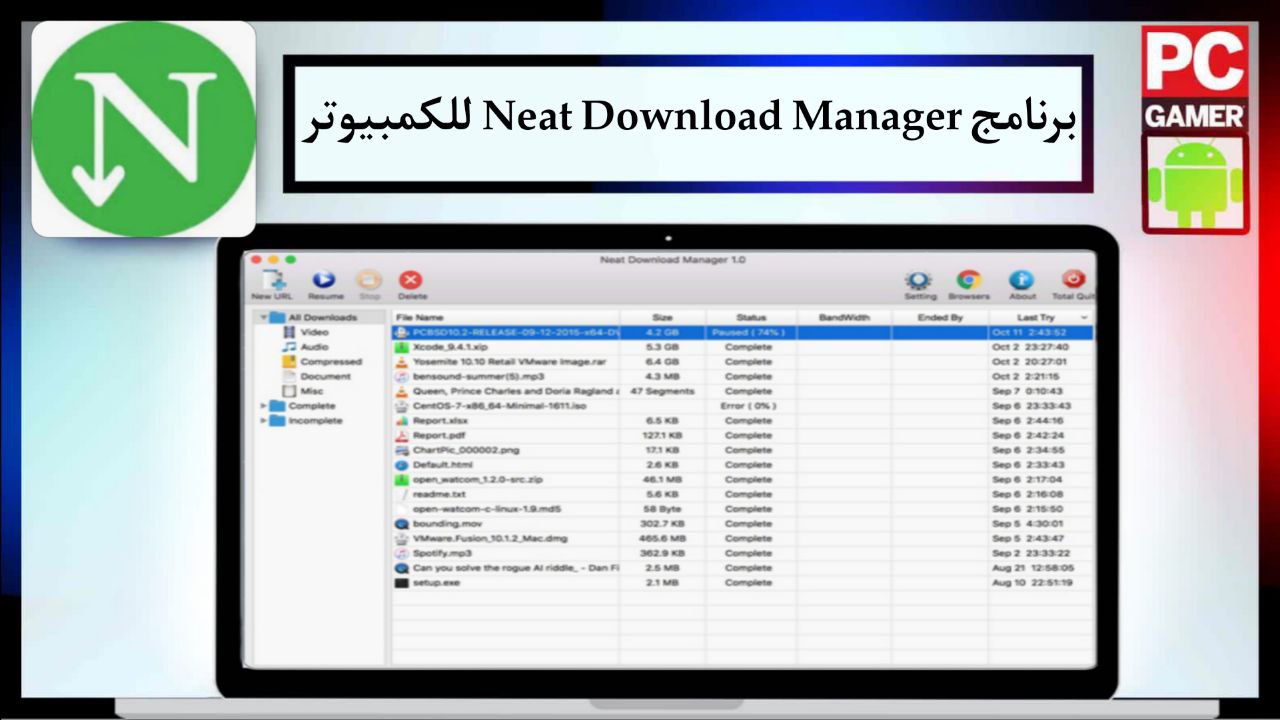1280x720 pixels.
Task: Select CentOS-7-x86_64-Minimal-1611.iso row
Action: (x=742, y=406)
